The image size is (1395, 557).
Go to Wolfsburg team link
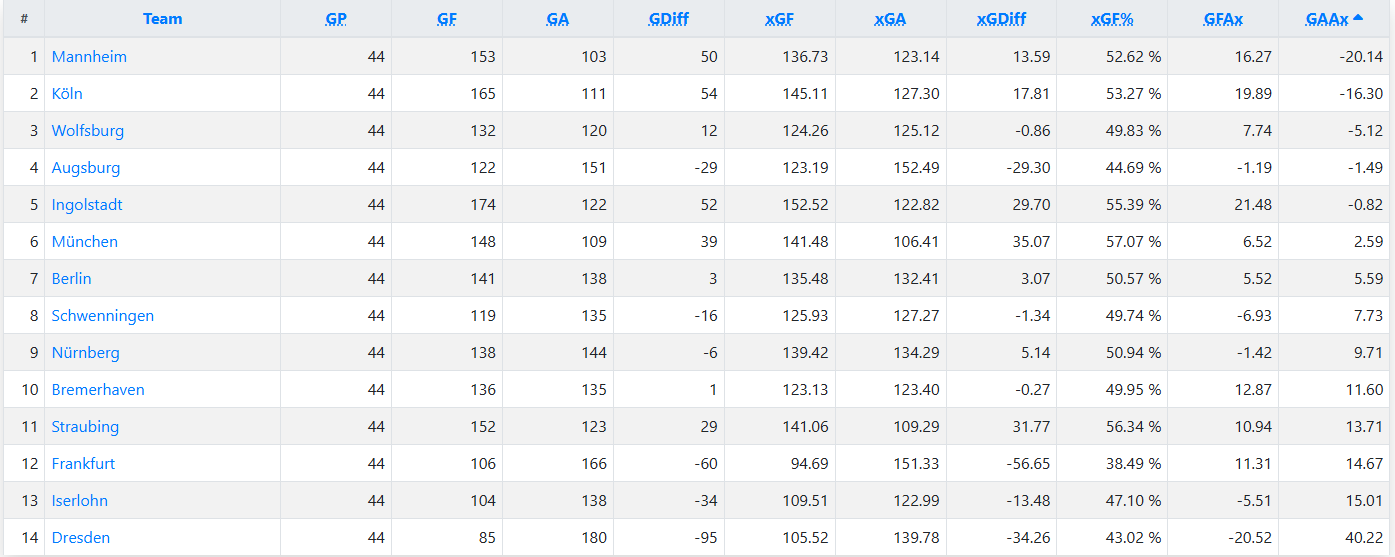88,131
